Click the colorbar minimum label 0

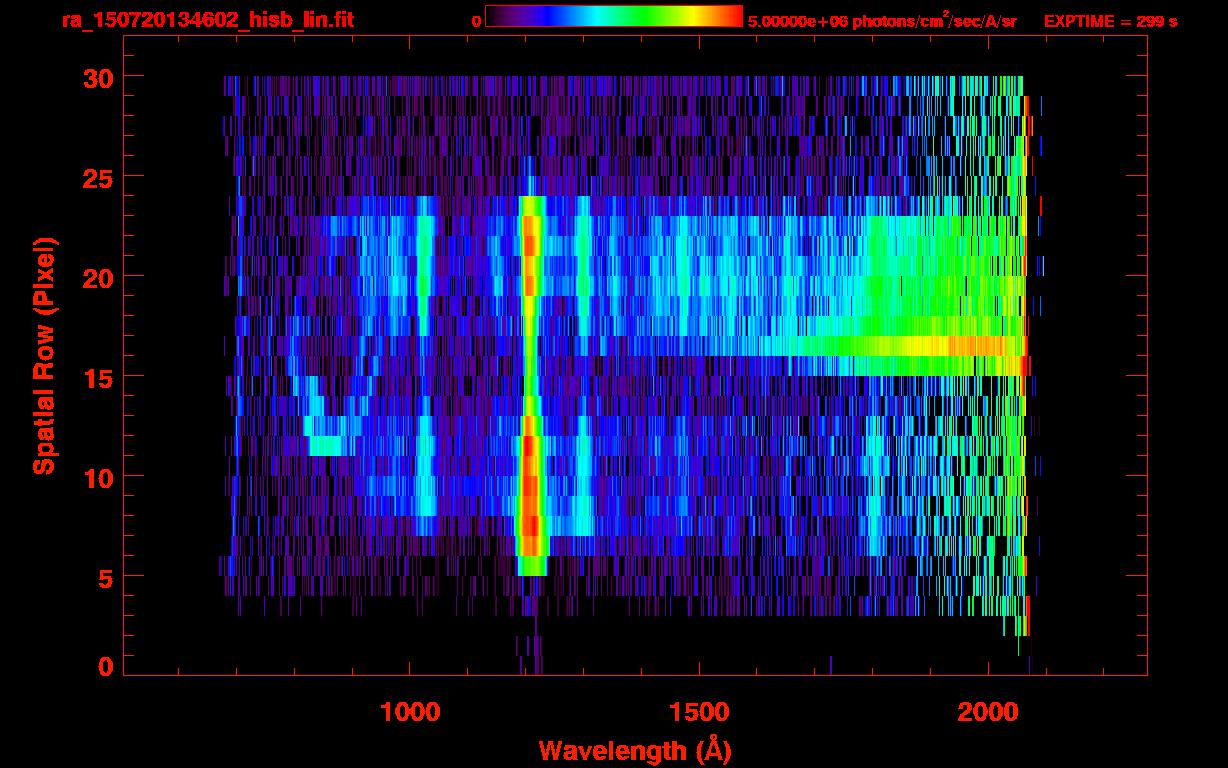point(476,21)
